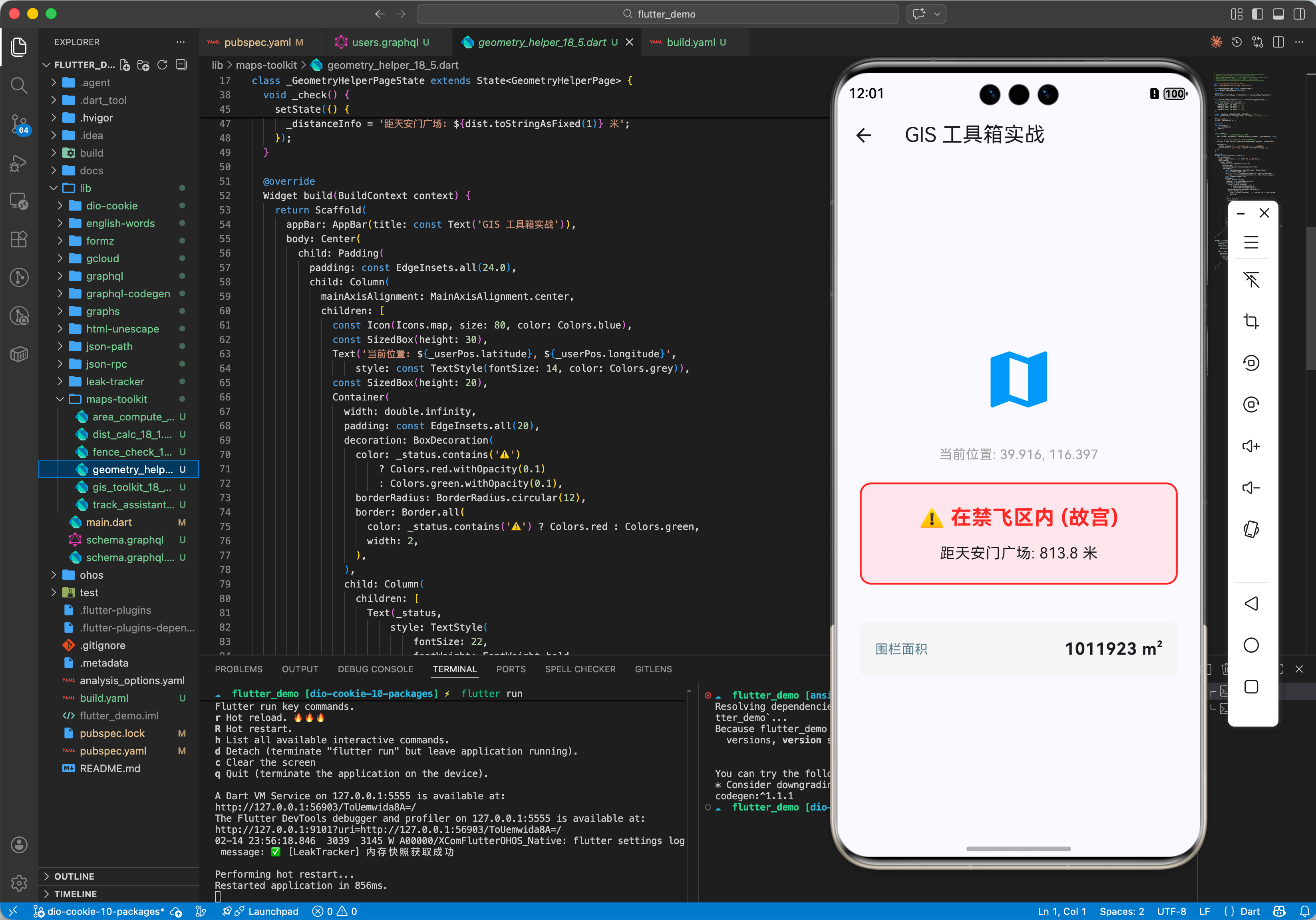The width and height of the screenshot is (1316, 920).
Task: Switch to the DEBUG CONSOLE tab
Action: (375, 669)
